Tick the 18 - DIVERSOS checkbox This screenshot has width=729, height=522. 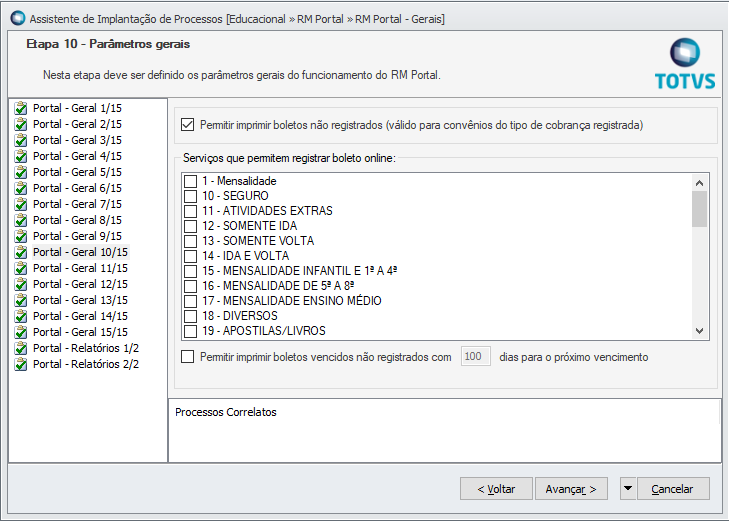click(190, 316)
